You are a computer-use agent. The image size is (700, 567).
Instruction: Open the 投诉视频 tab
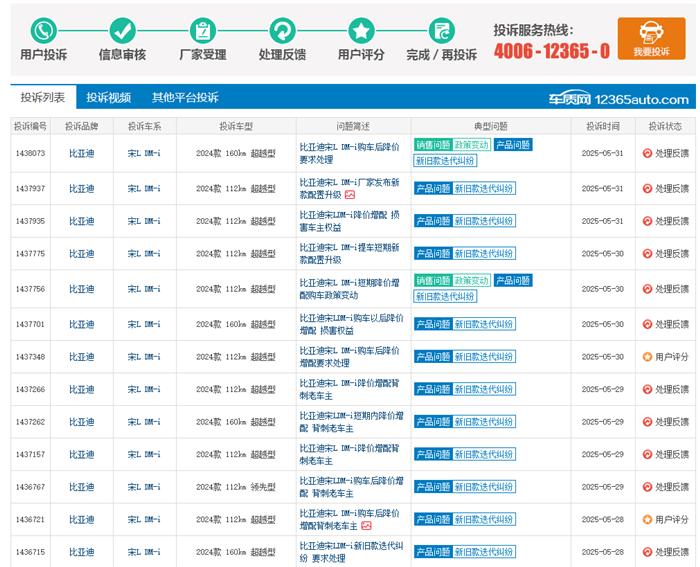point(108,97)
